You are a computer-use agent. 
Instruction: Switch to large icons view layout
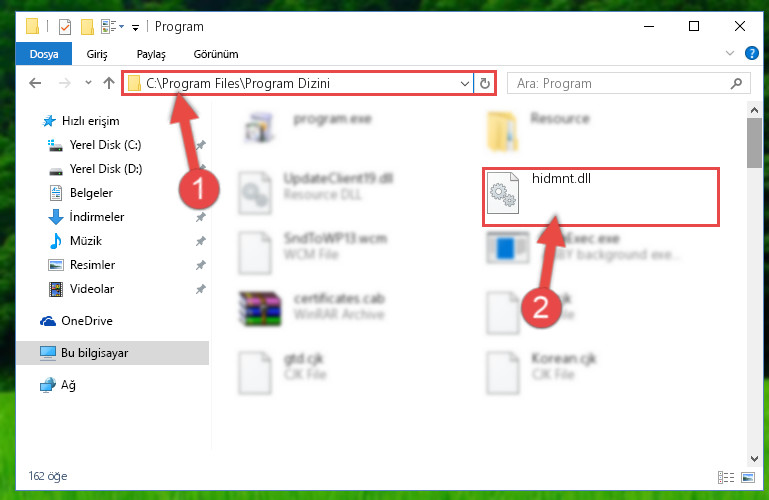click(748, 477)
